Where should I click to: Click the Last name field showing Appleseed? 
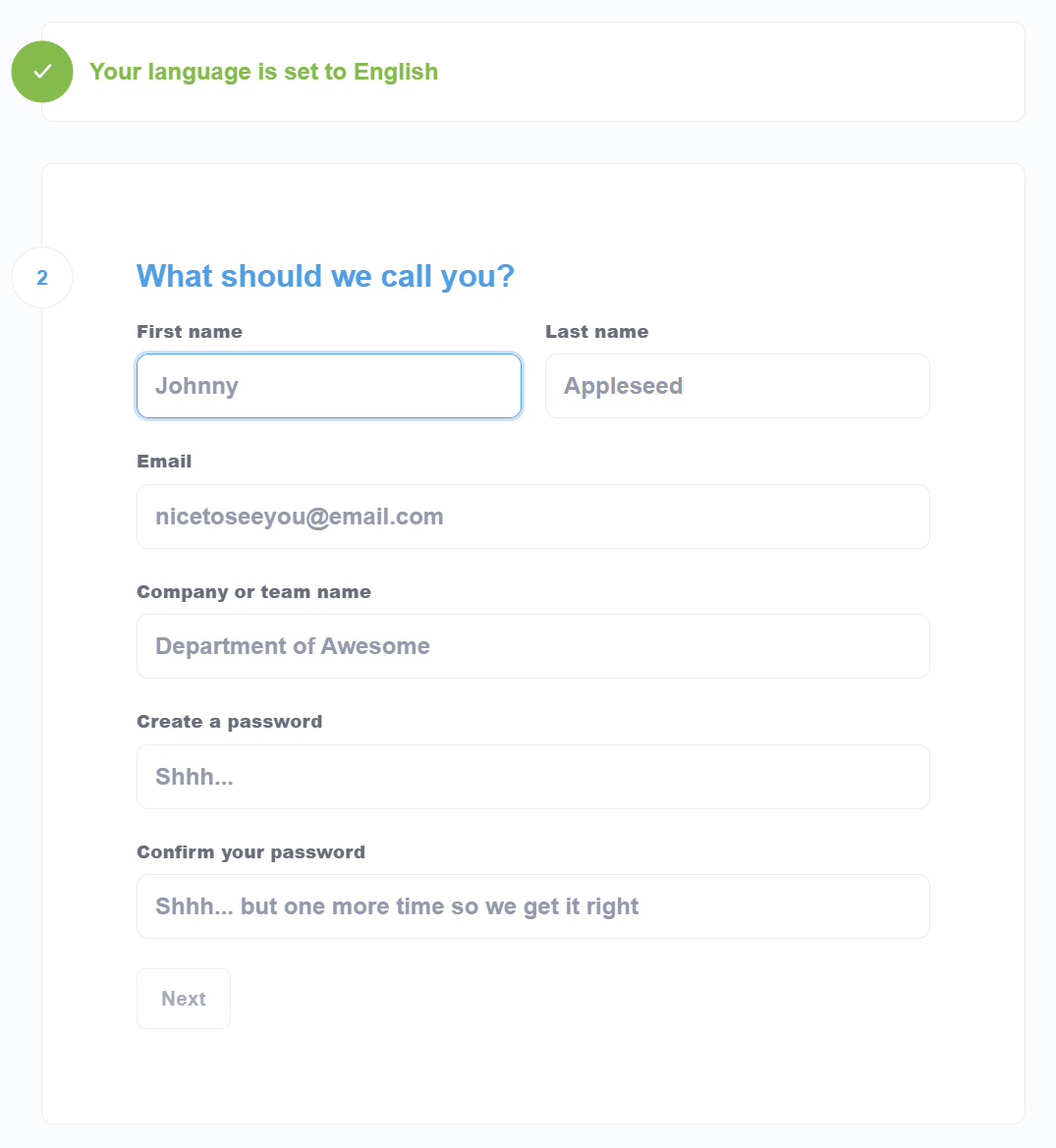coord(737,386)
